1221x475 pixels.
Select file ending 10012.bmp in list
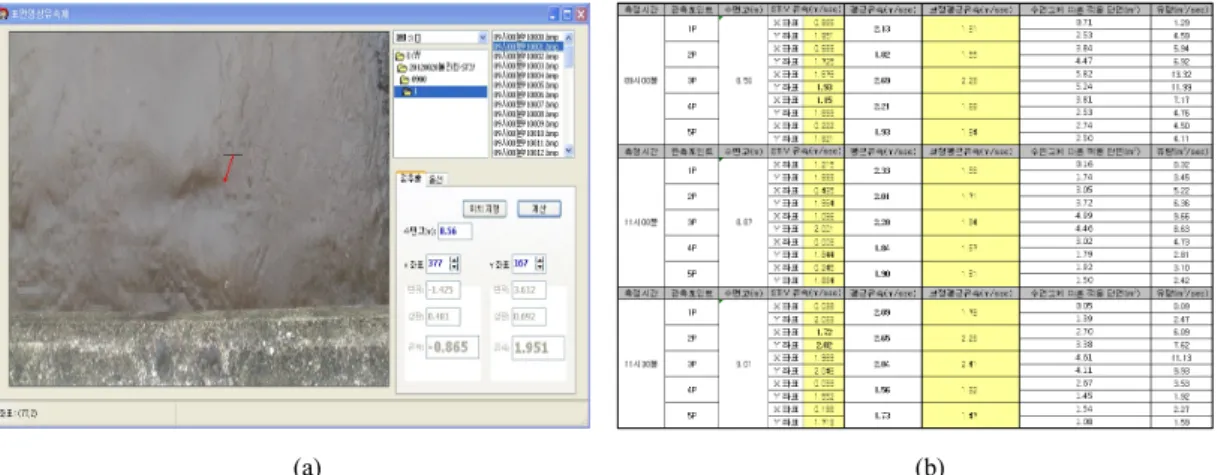[528, 151]
